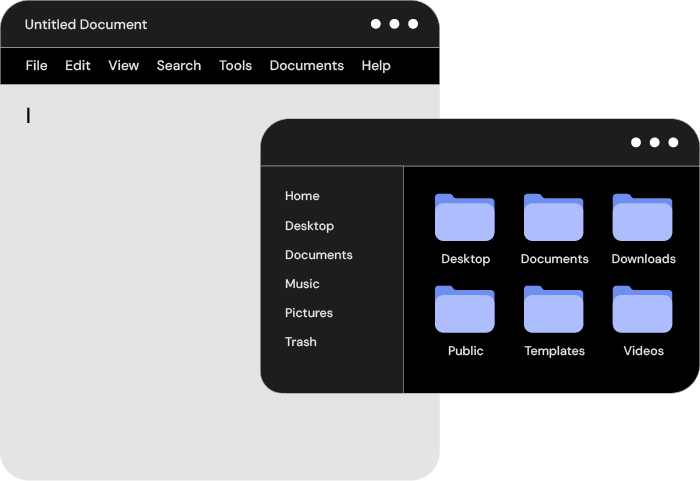Select Pictures in the sidebar
The width and height of the screenshot is (700, 481).
(x=309, y=313)
